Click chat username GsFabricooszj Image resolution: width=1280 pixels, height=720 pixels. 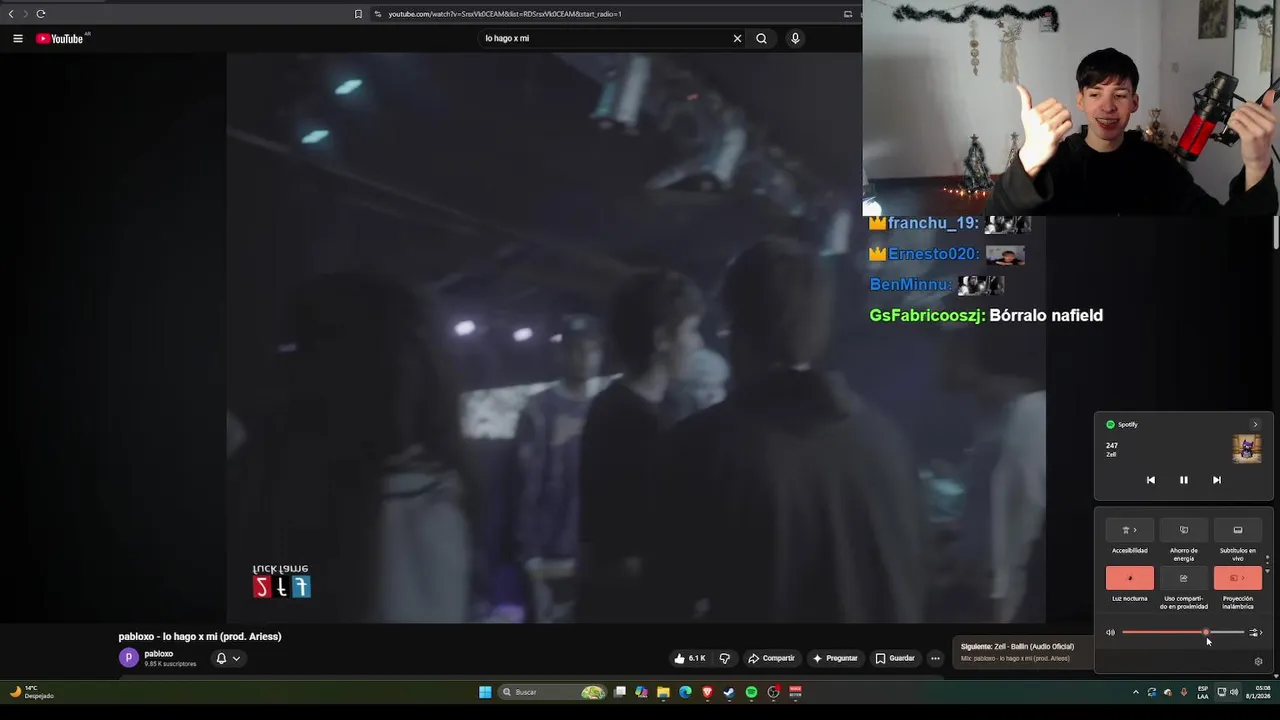[927, 315]
